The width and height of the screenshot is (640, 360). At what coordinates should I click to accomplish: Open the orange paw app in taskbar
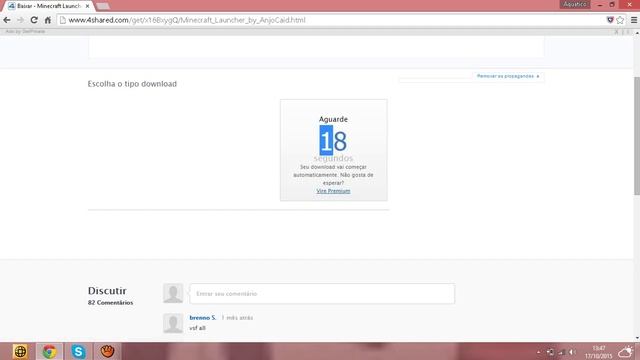[x=107, y=351]
